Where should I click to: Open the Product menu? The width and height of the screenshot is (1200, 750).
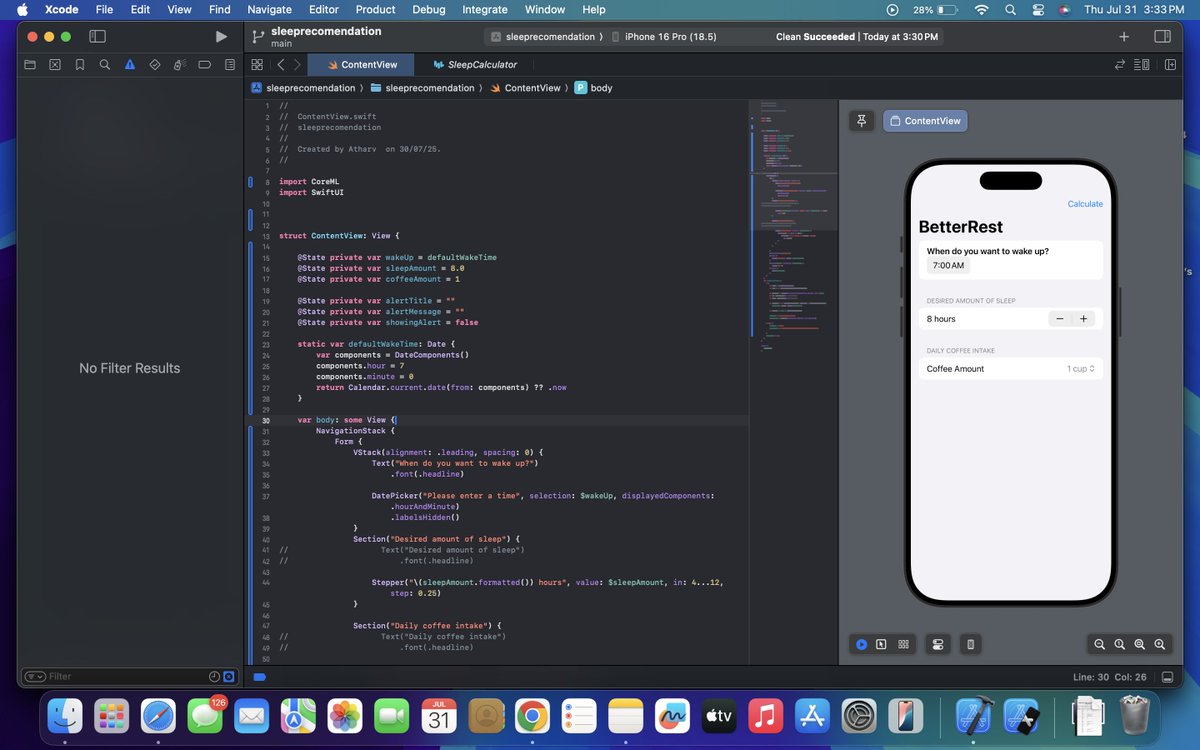point(375,9)
